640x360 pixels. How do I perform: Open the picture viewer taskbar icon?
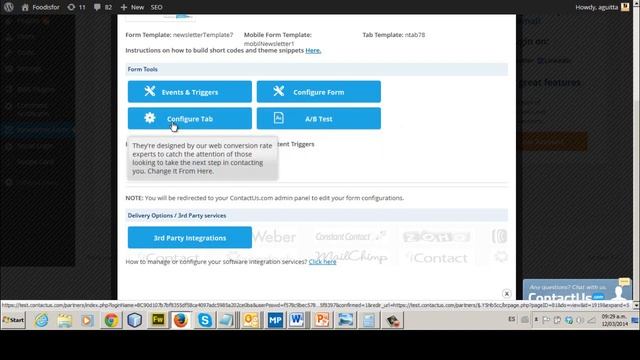point(345,320)
